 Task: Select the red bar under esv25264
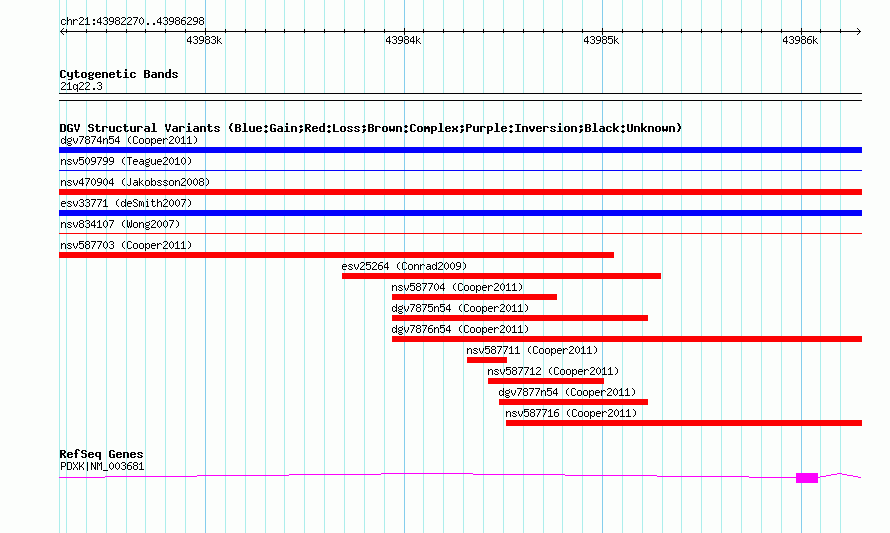tap(501, 276)
